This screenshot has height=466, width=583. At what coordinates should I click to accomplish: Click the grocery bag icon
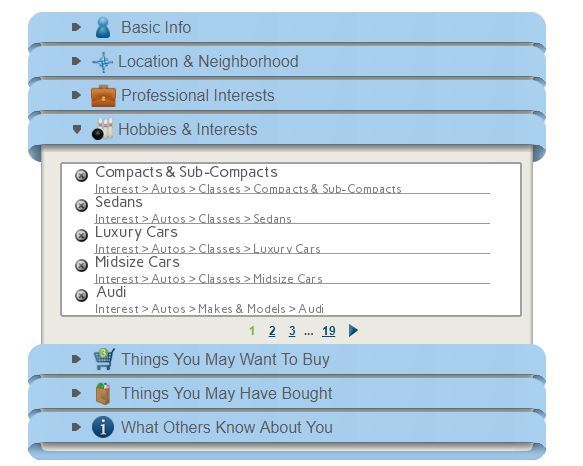[103, 393]
